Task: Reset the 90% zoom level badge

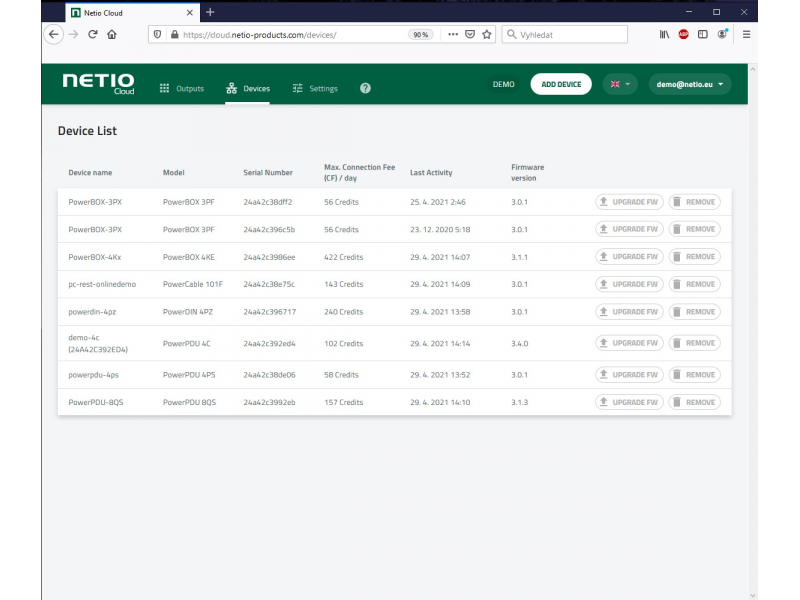Action: click(x=420, y=35)
